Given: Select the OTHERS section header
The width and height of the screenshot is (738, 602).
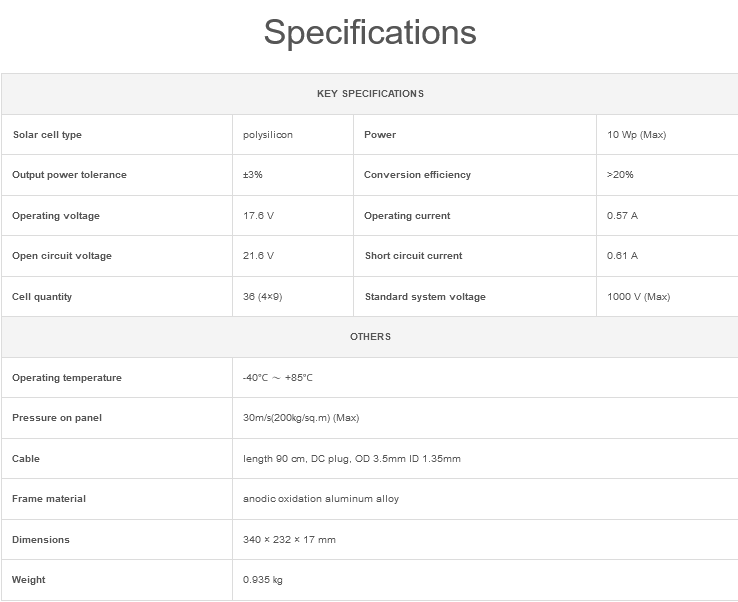Looking at the screenshot, I should tap(370, 337).
